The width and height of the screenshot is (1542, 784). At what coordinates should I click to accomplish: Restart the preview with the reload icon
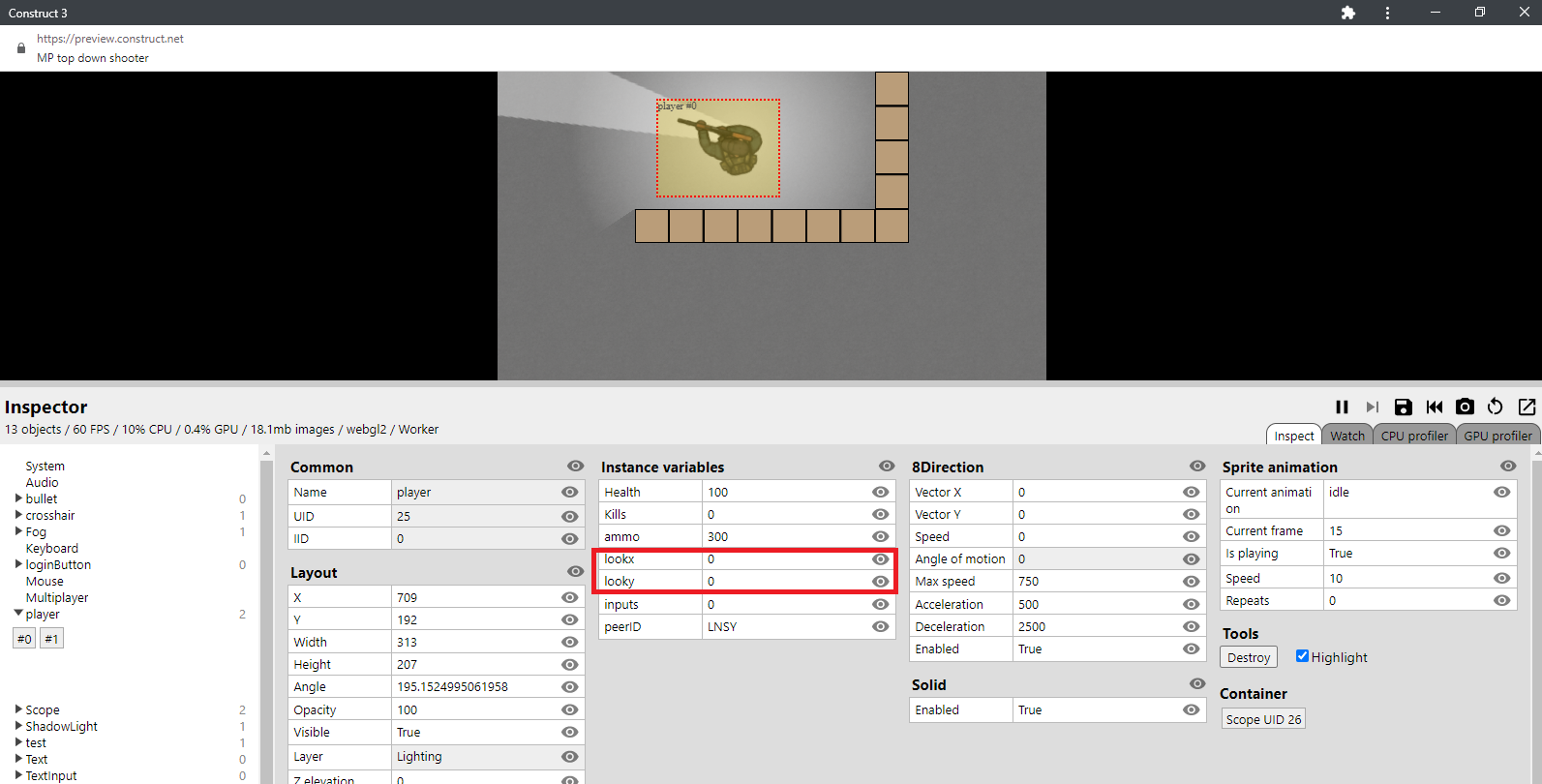(1496, 407)
